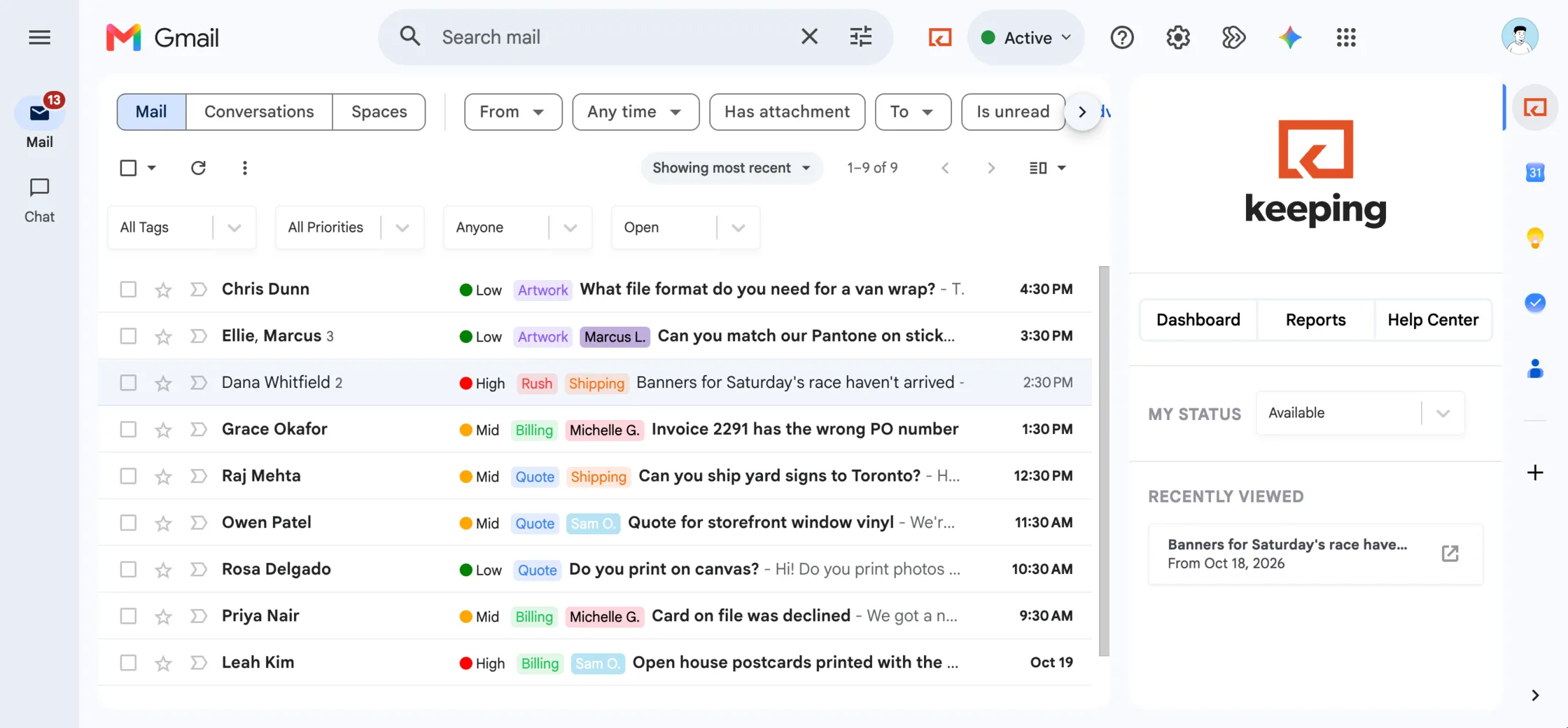
Task: Open Contacts side panel icon
Action: pyautogui.click(x=1534, y=368)
